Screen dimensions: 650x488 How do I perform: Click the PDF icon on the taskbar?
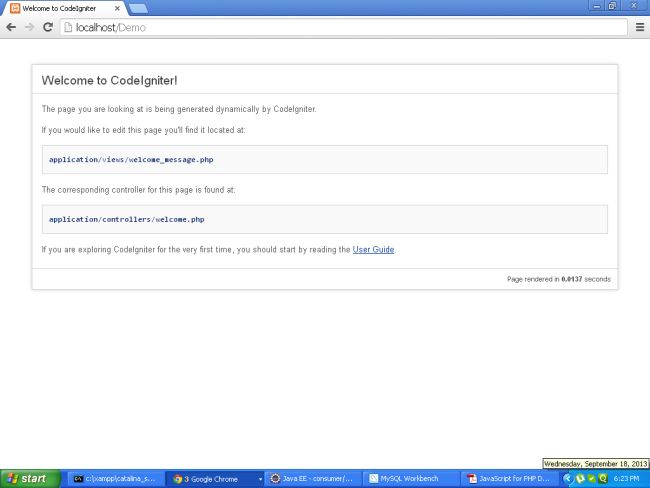472,479
